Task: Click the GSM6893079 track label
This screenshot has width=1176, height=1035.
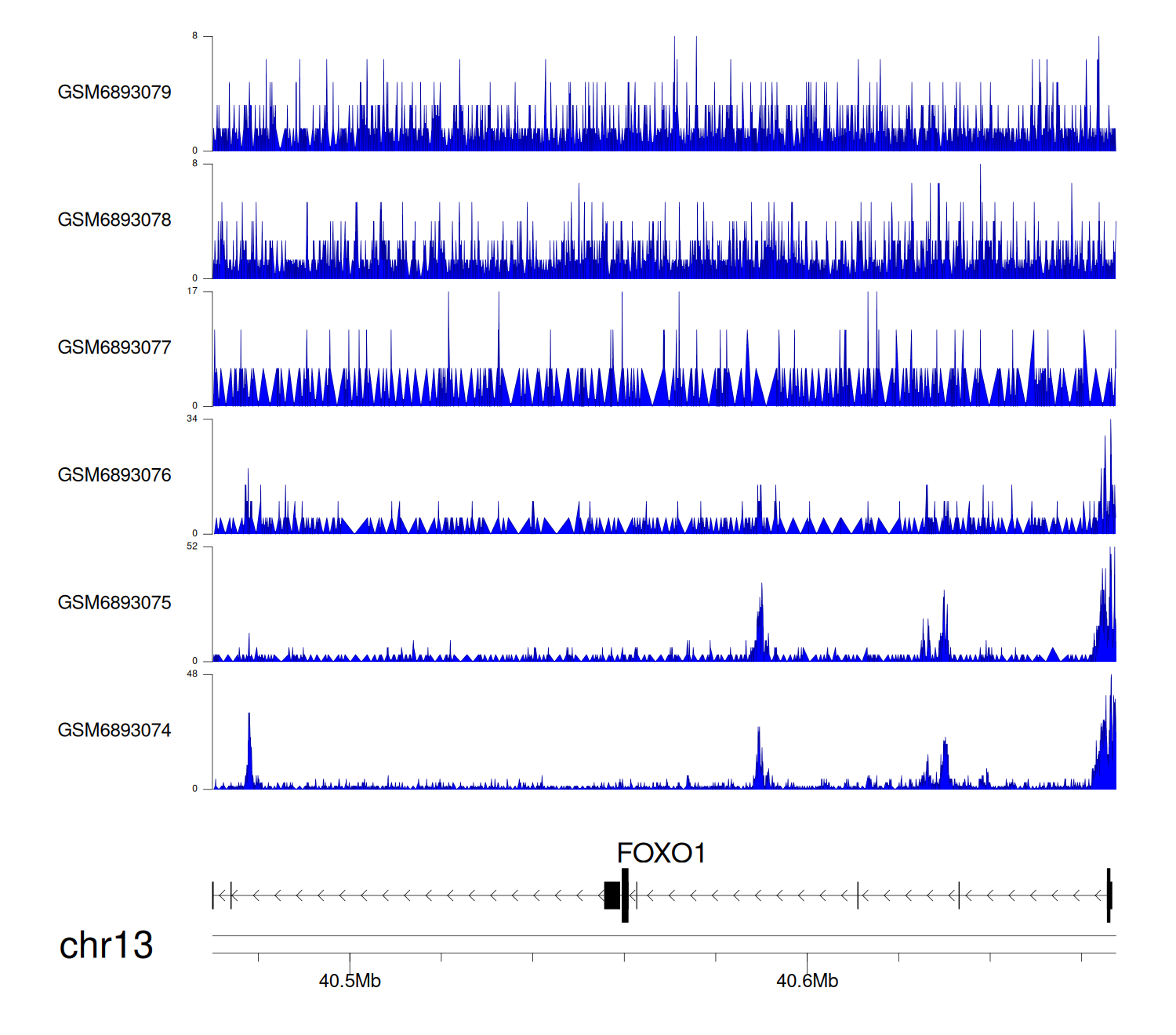Action: pos(114,93)
